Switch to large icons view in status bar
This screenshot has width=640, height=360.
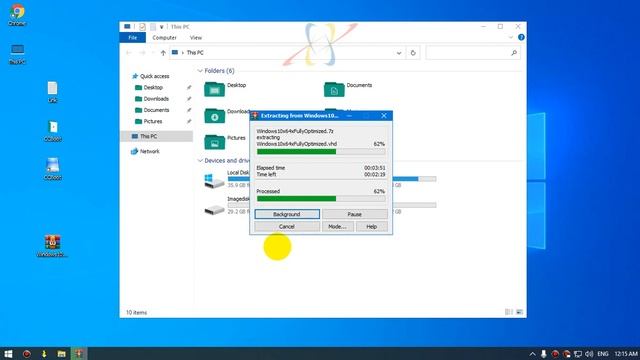click(x=519, y=312)
